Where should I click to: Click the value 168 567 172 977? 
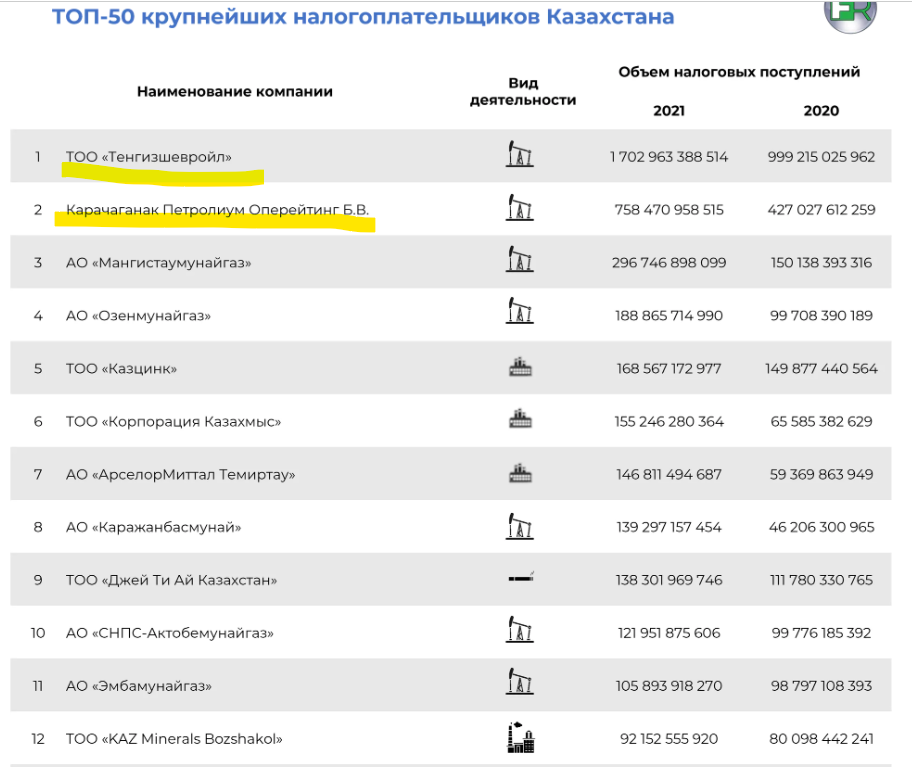(x=669, y=369)
